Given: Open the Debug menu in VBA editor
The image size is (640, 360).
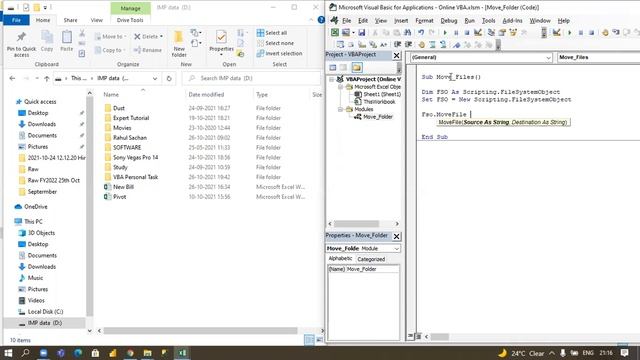Looking at the screenshot, I should [x=449, y=20].
